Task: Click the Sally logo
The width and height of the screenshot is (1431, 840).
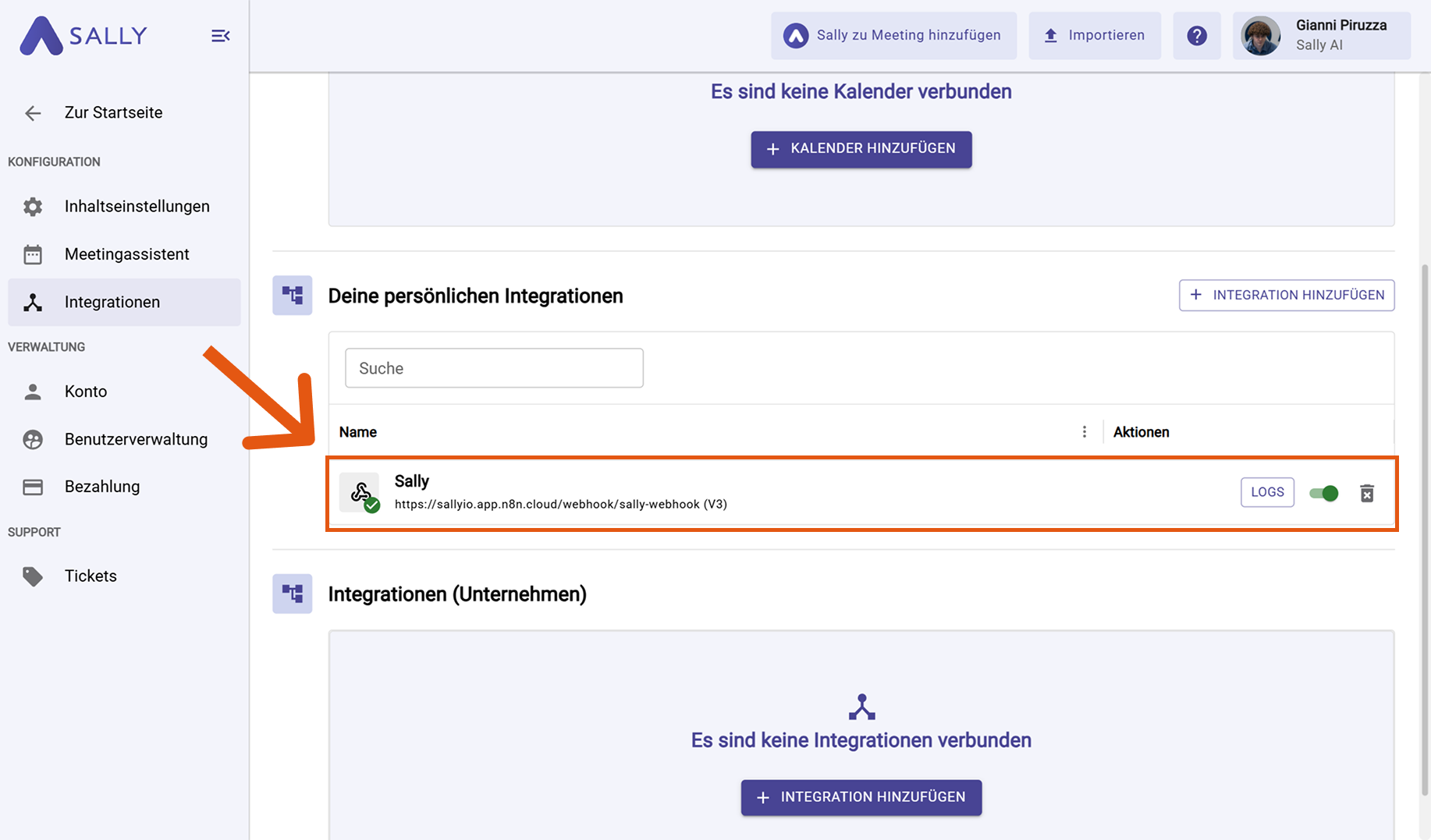Action: pyautogui.click(x=83, y=36)
